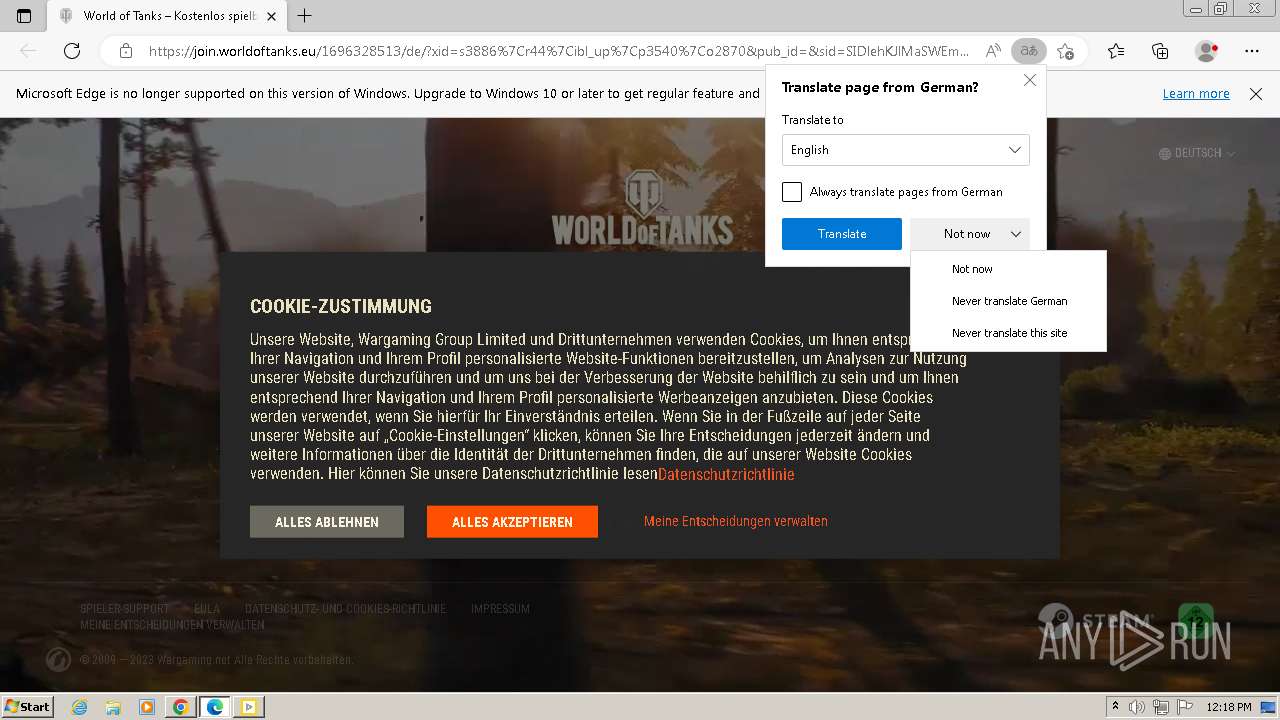This screenshot has height=720, width=1280.
Task: Open Edge Settings and more menu
Action: pyautogui.click(x=1252, y=51)
